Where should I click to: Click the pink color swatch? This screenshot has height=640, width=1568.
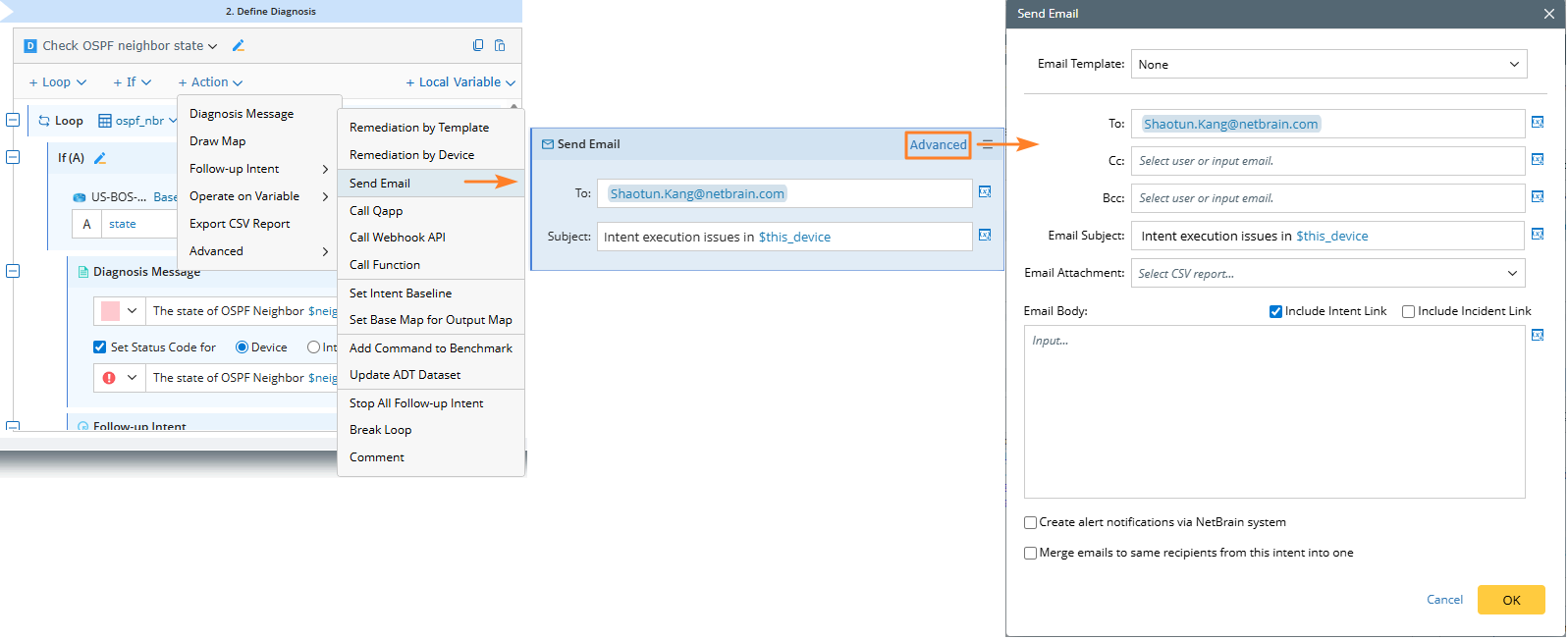click(x=110, y=311)
